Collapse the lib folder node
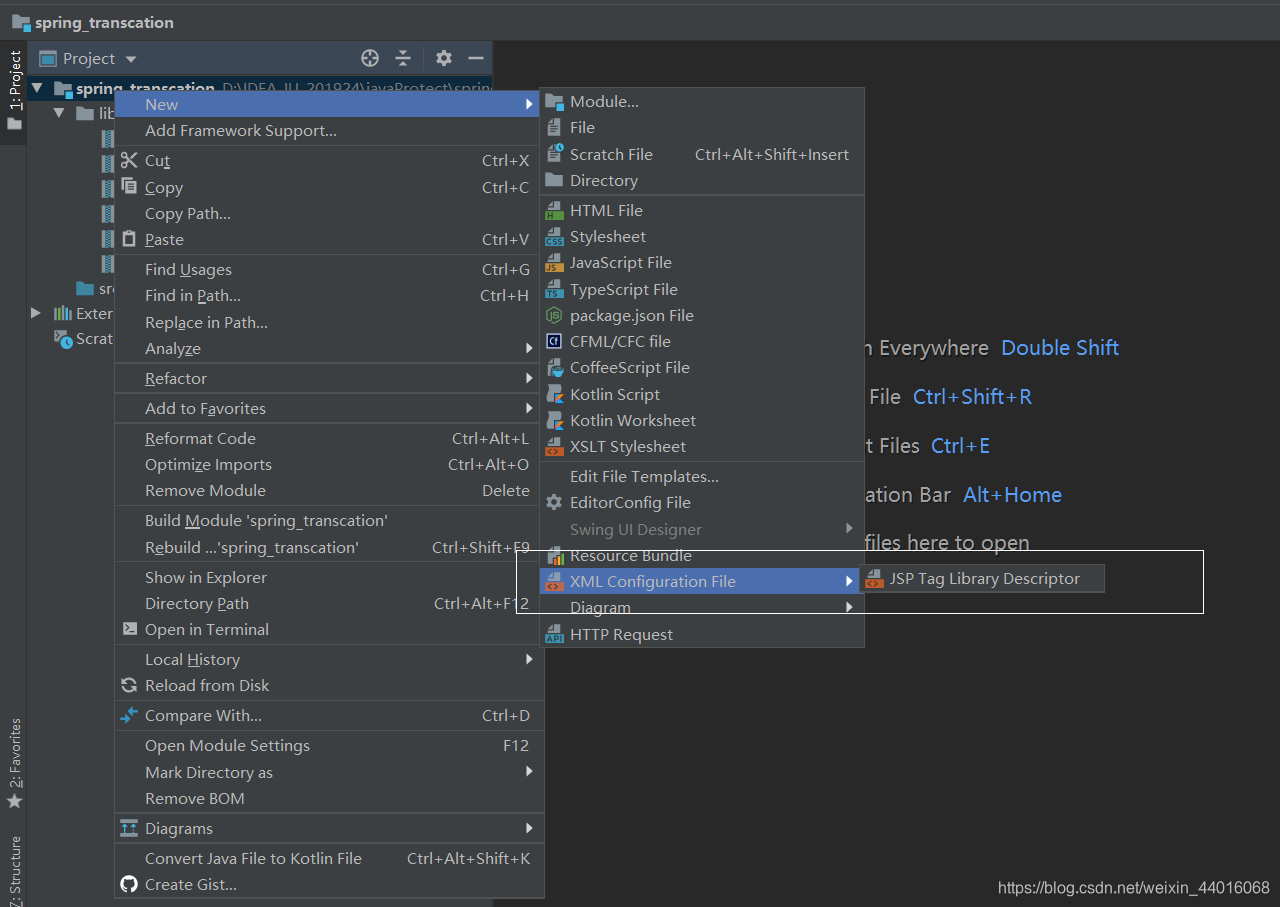This screenshot has width=1280, height=907. click(x=60, y=113)
